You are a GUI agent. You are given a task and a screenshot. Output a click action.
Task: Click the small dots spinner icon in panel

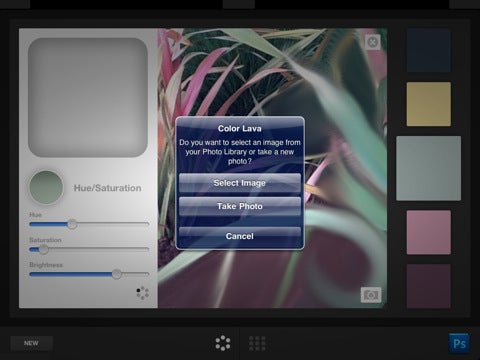point(142,293)
